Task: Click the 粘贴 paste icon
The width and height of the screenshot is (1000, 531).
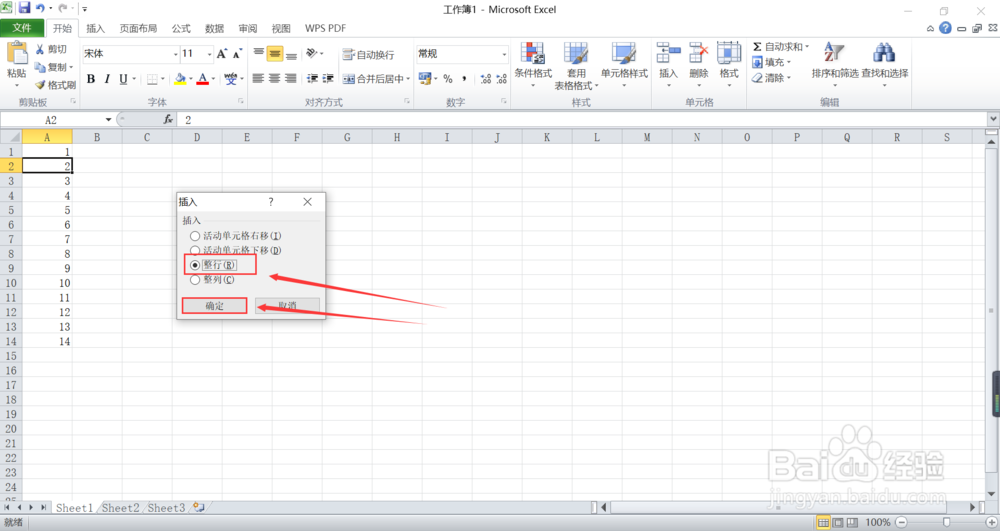Action: [x=17, y=53]
